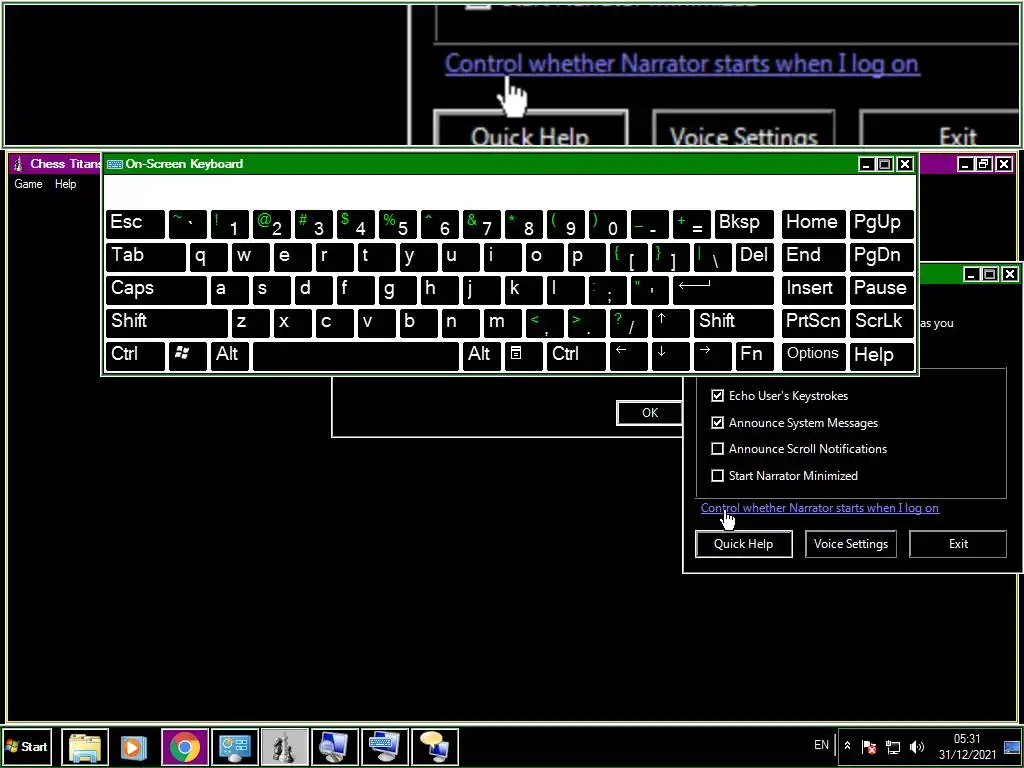The image size is (1024, 768).
Task: Click the Insert key on keyboard
Action: coord(813,289)
